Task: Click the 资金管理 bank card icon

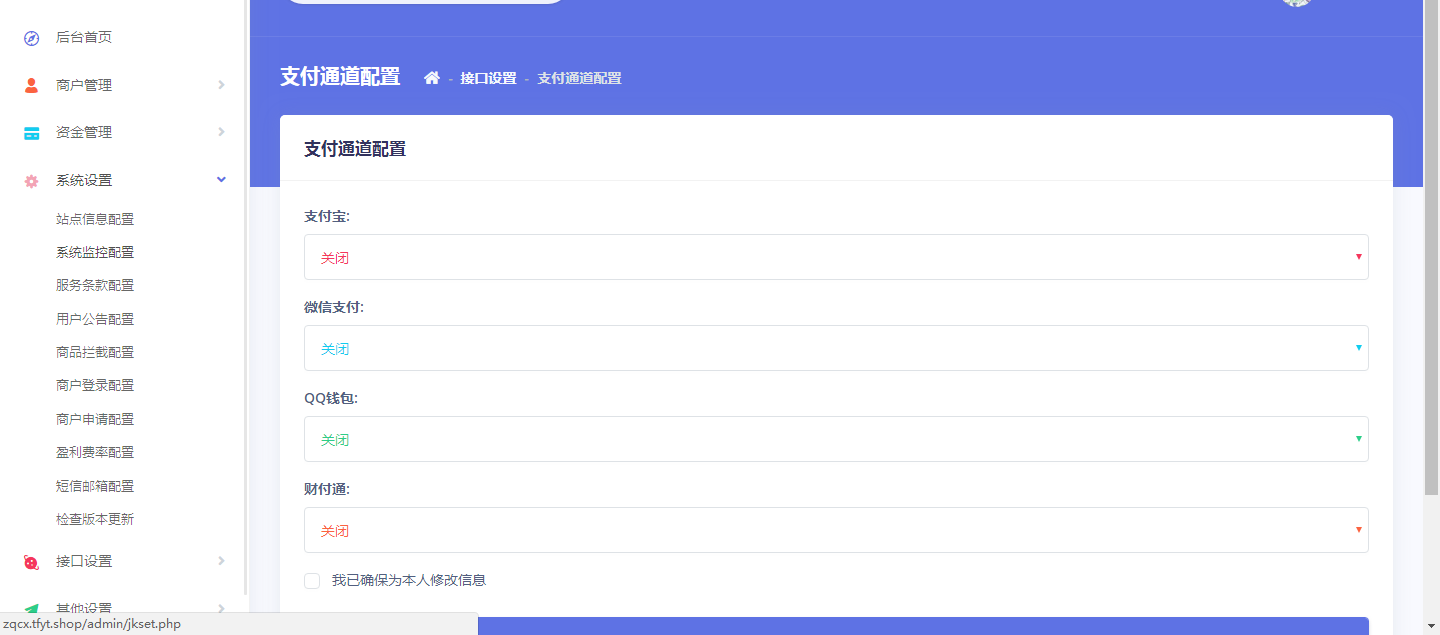Action: tap(31, 132)
